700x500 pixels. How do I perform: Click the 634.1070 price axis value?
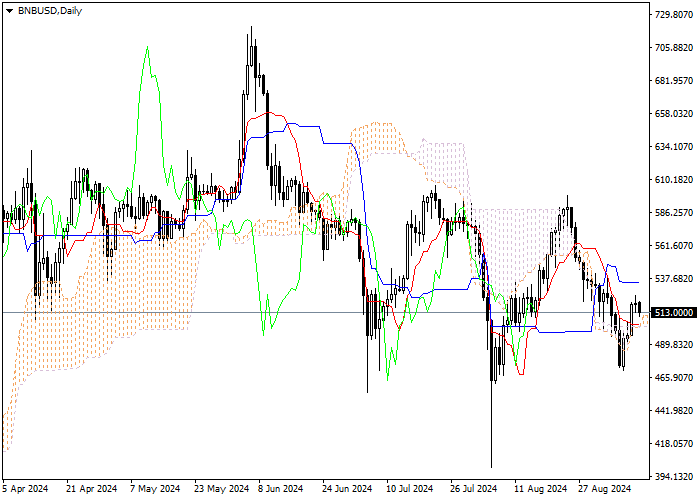pyautogui.click(x=674, y=147)
